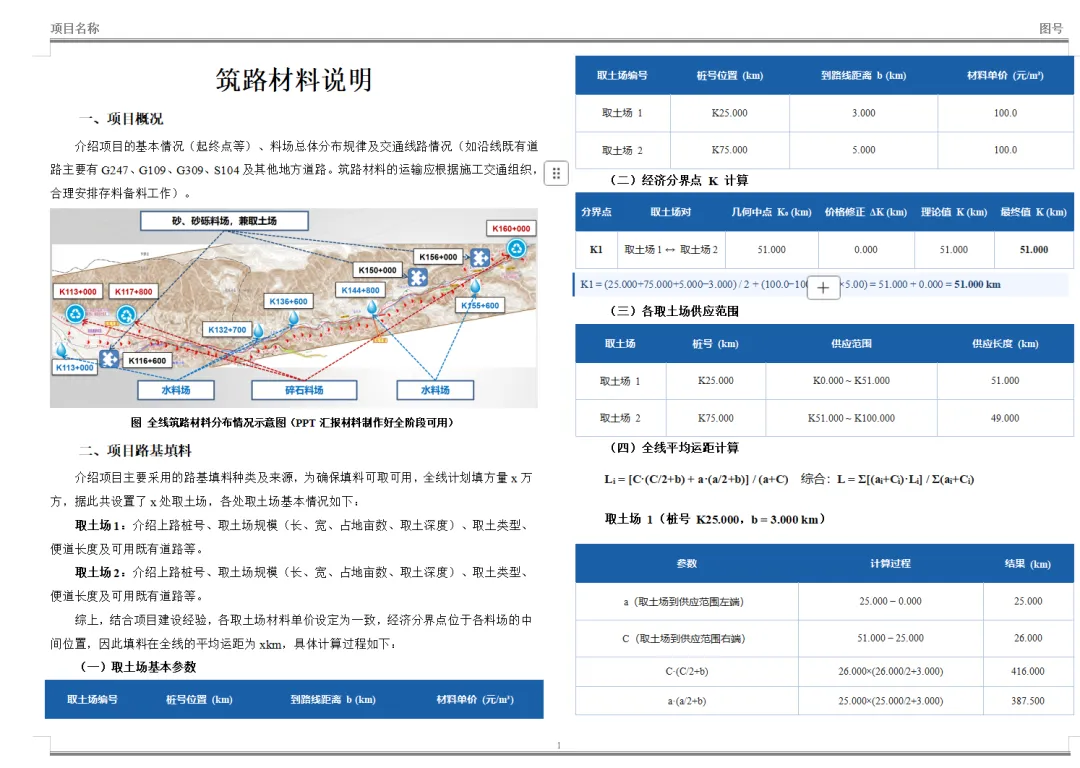Viewport: 1080px width, 768px height.
Task: Click the plus button over the K1 formula line
Action: click(823, 288)
